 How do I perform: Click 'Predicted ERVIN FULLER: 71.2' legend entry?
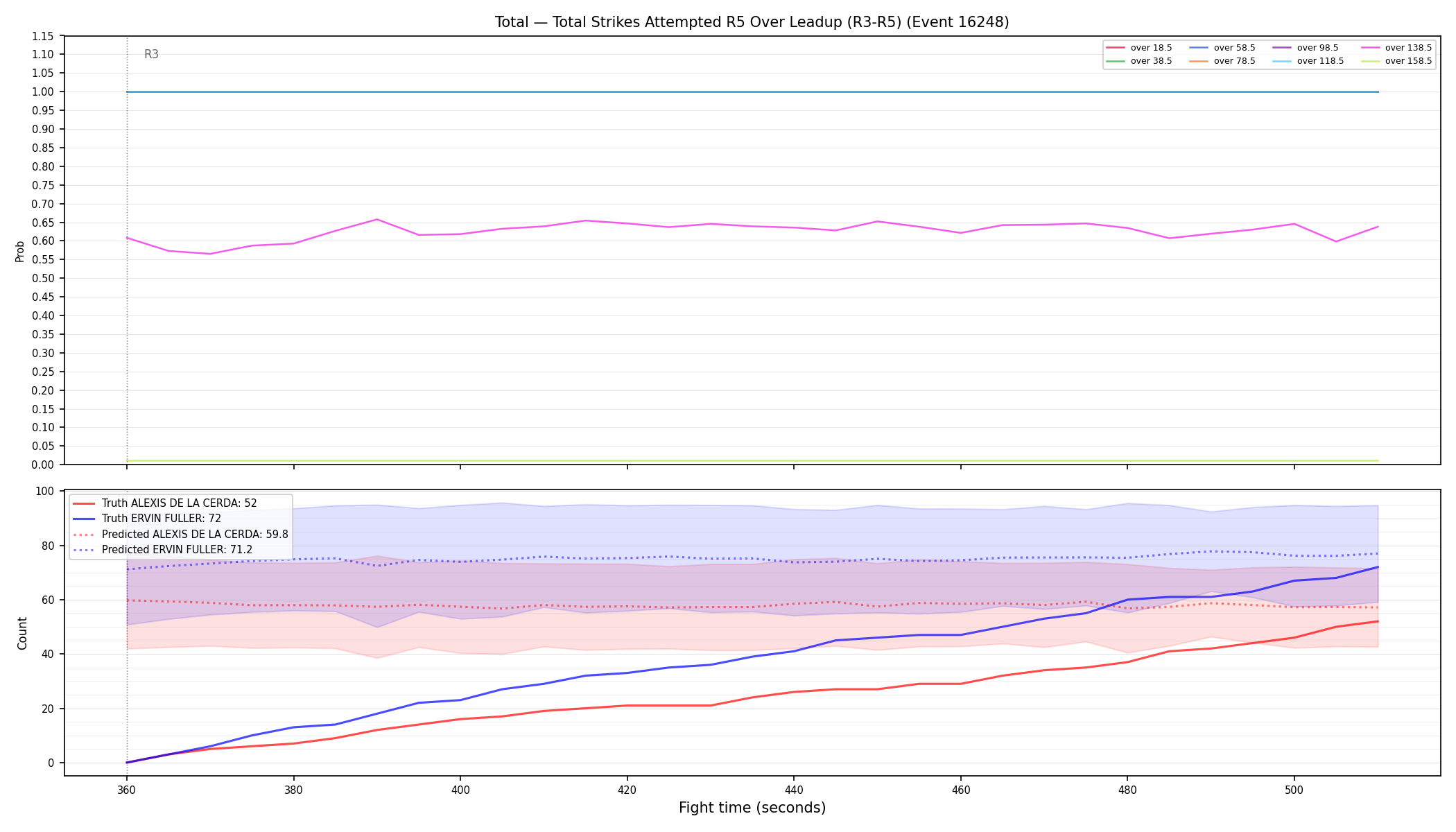[163, 550]
